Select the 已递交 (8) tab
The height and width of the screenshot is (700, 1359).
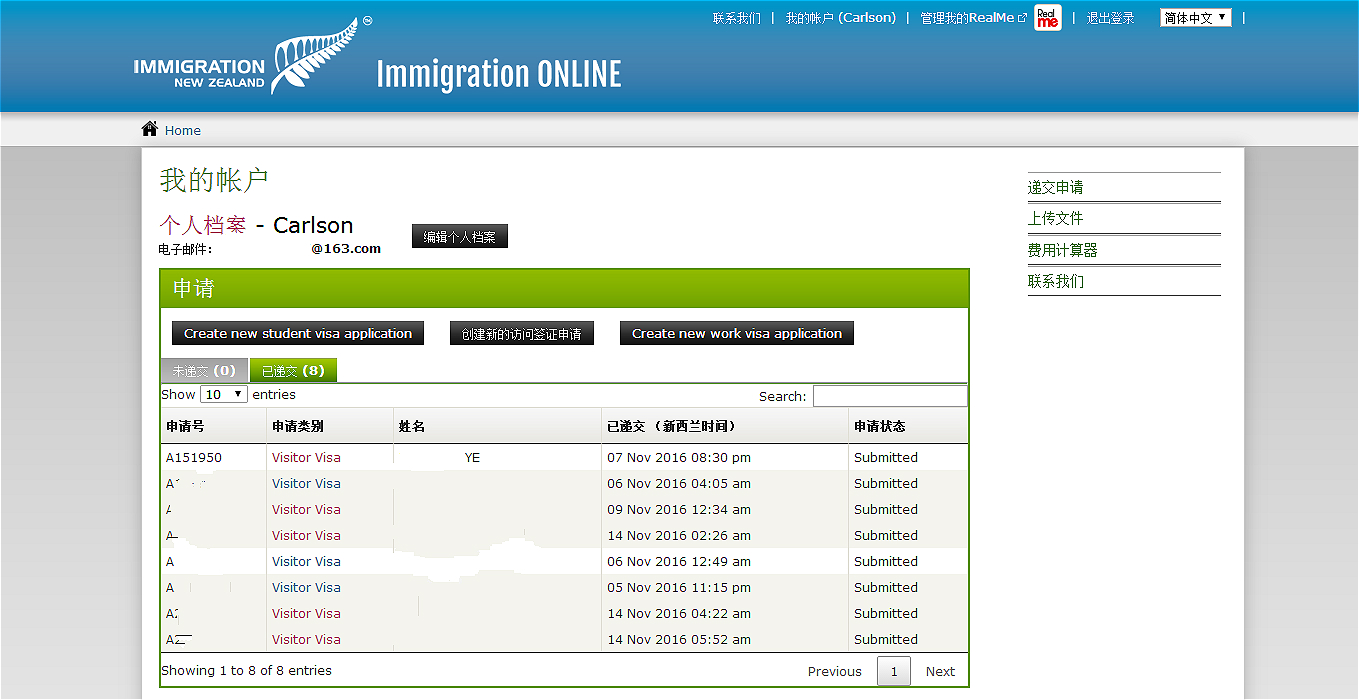coord(292,369)
